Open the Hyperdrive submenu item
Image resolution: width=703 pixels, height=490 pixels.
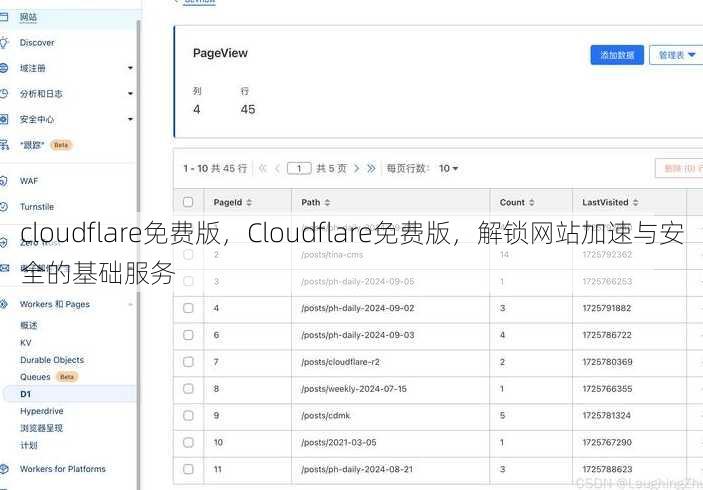tap(42, 411)
